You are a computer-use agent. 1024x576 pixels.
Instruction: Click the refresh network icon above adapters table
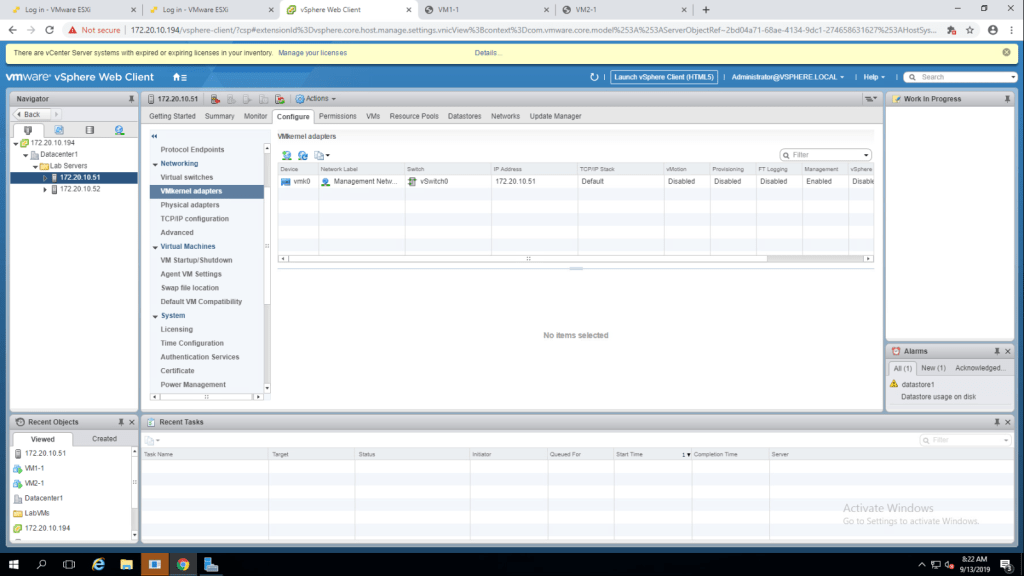pos(303,155)
